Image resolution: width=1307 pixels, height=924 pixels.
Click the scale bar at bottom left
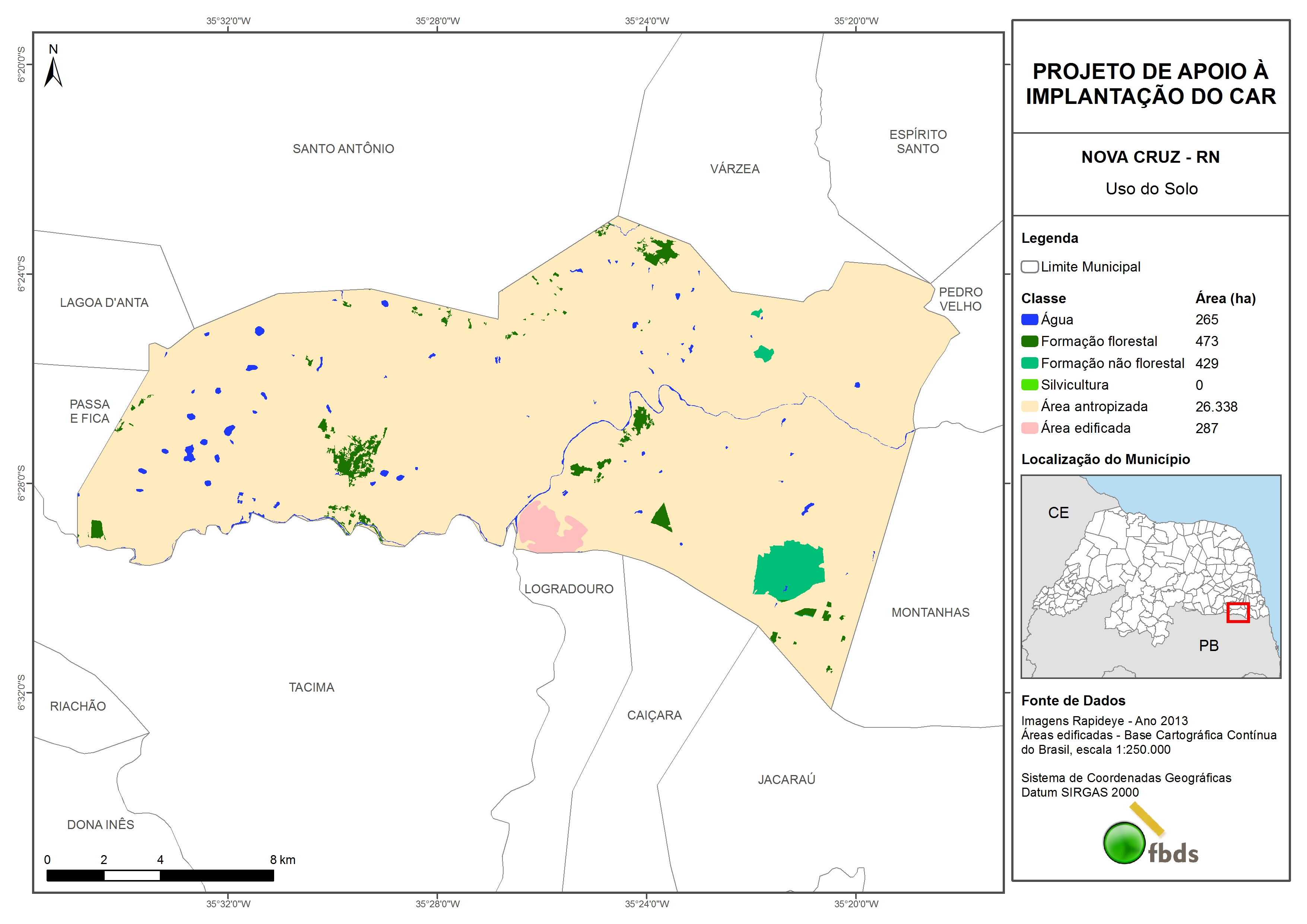point(160,876)
